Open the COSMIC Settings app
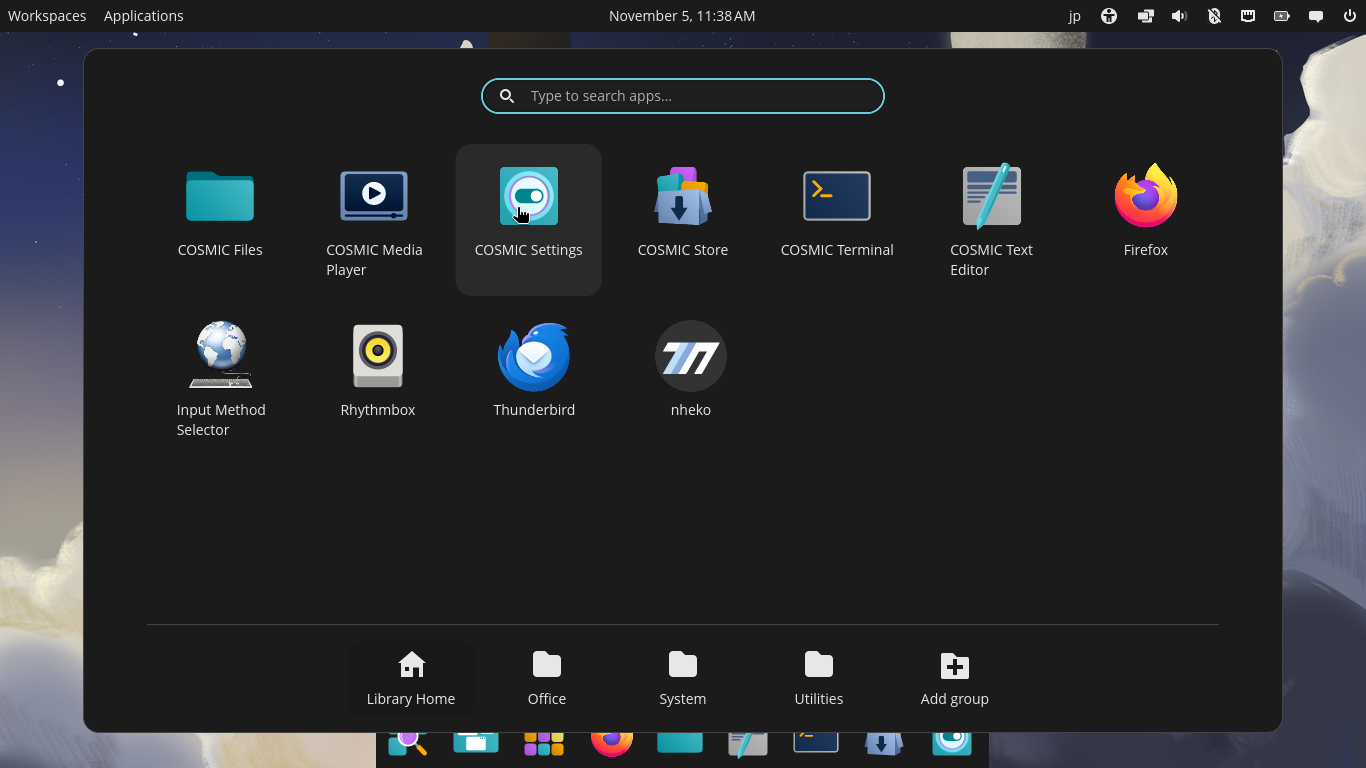This screenshot has height=768, width=1366. (528, 220)
